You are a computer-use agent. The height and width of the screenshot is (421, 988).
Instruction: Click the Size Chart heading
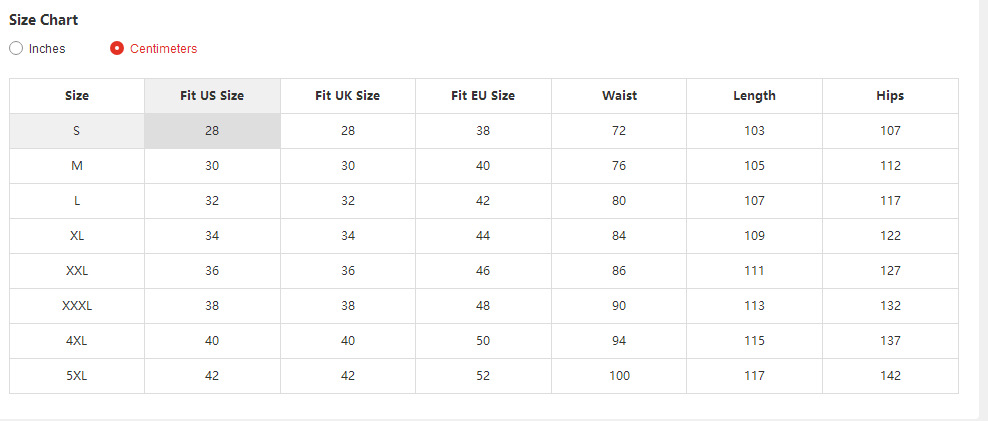pos(44,20)
